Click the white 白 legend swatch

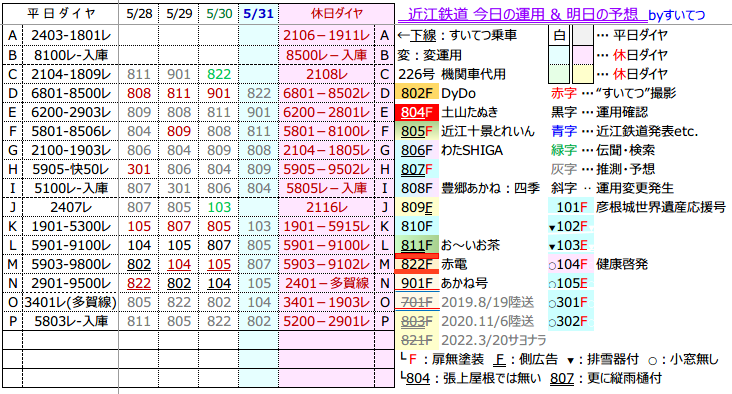pos(559,35)
